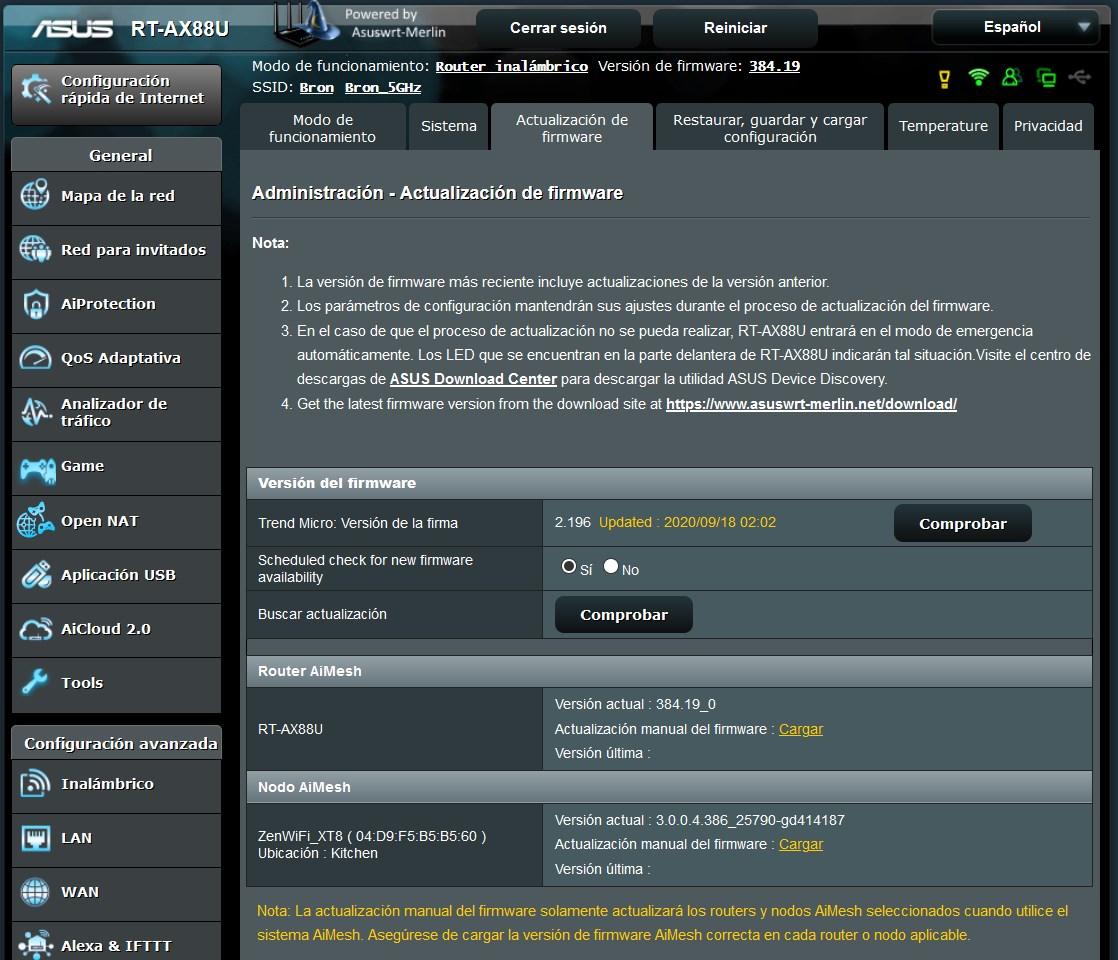Click the LAN monitor icon

click(x=35, y=837)
